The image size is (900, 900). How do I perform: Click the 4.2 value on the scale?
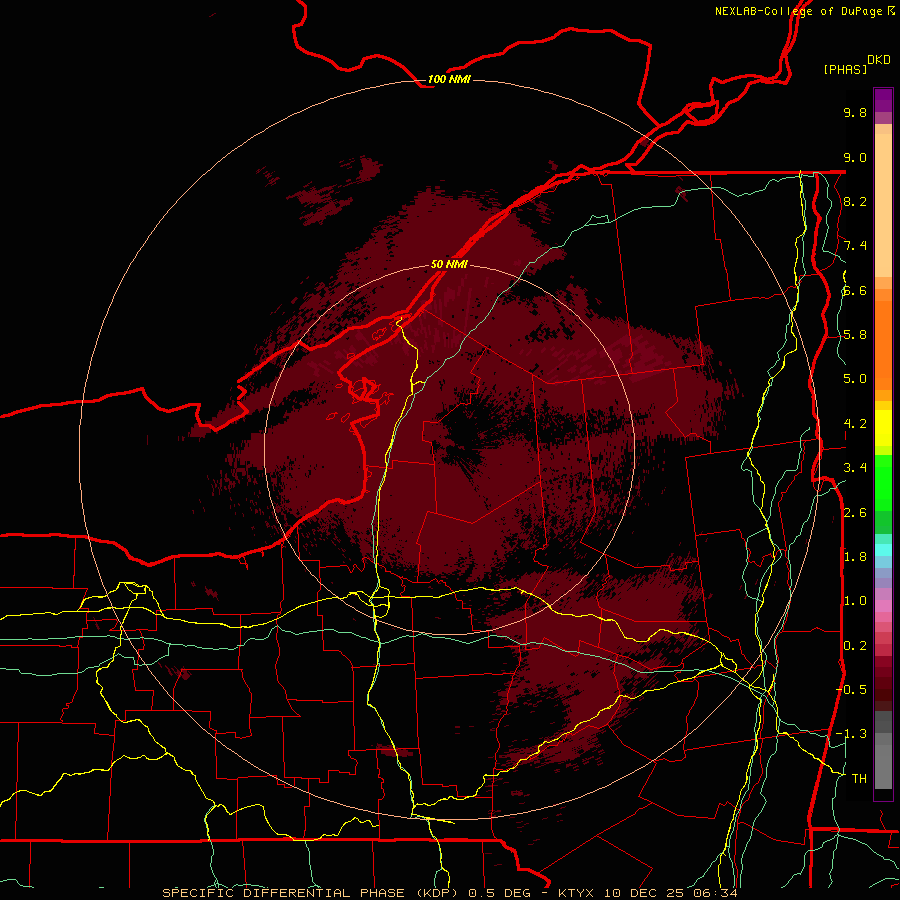pos(855,424)
